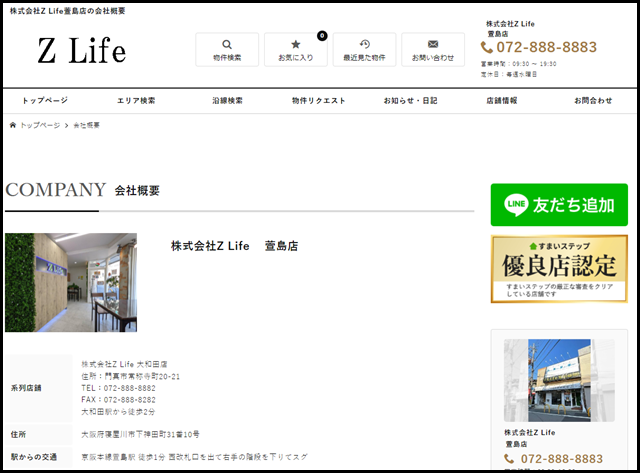
Task: Click the 住所 row label
Action: click(x=18, y=435)
